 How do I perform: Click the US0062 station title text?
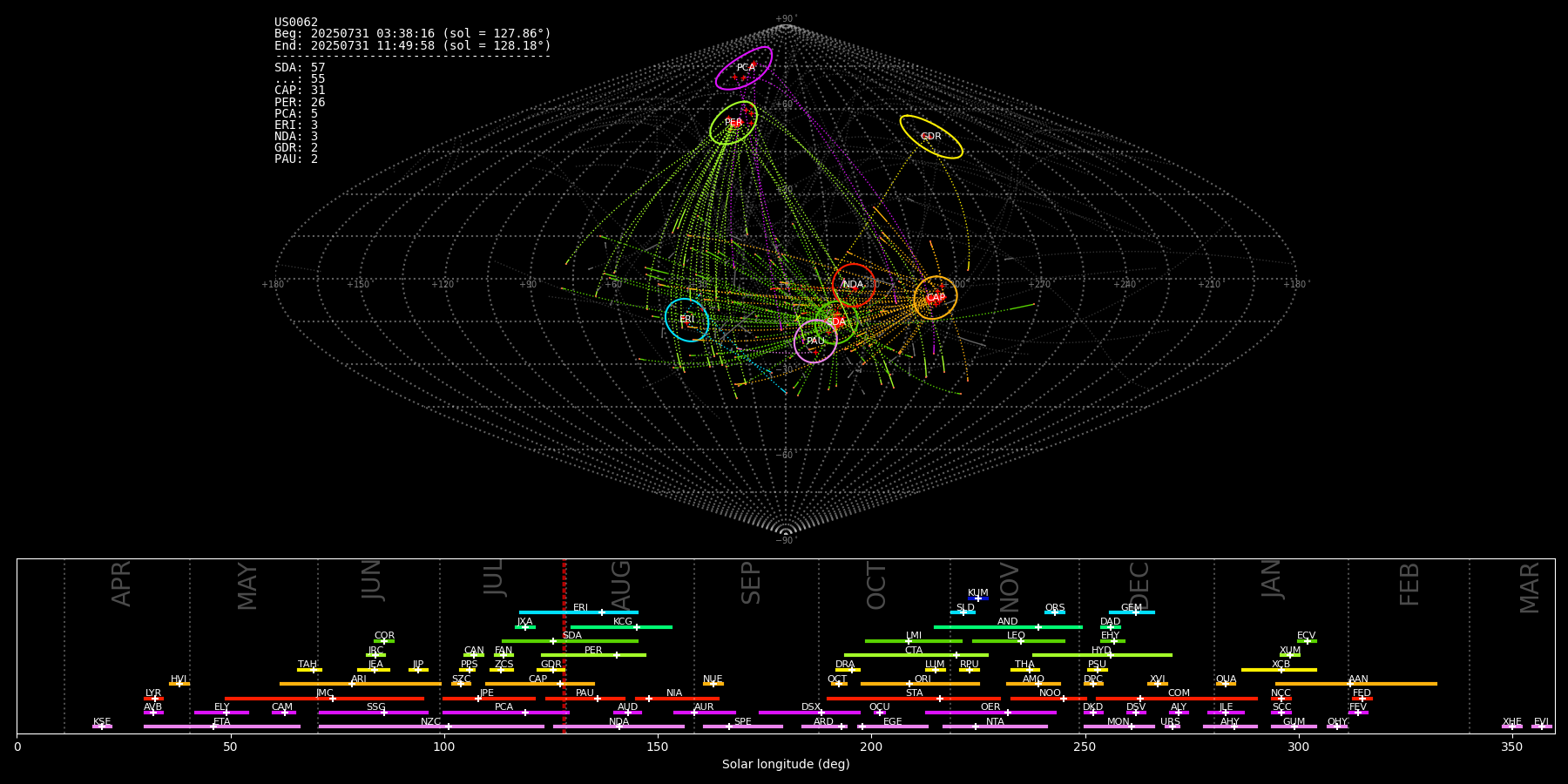coord(296,23)
